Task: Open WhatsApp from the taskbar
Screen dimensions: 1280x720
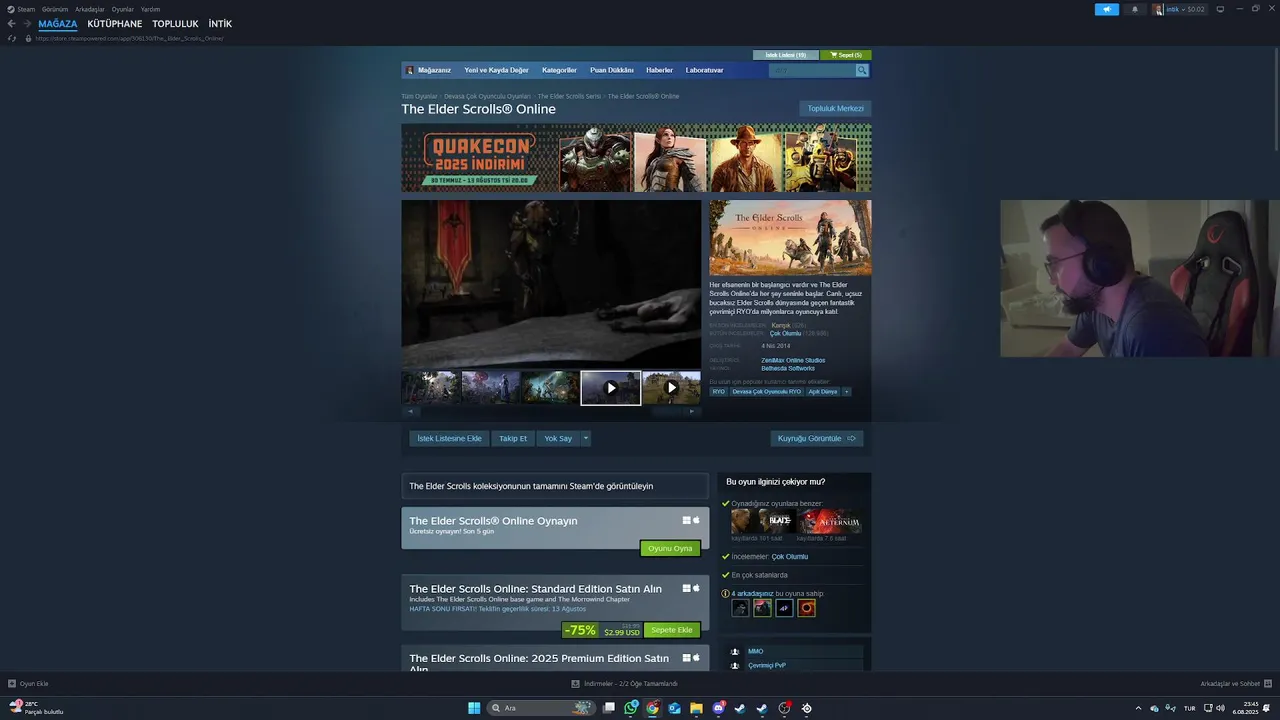Action: [631, 708]
